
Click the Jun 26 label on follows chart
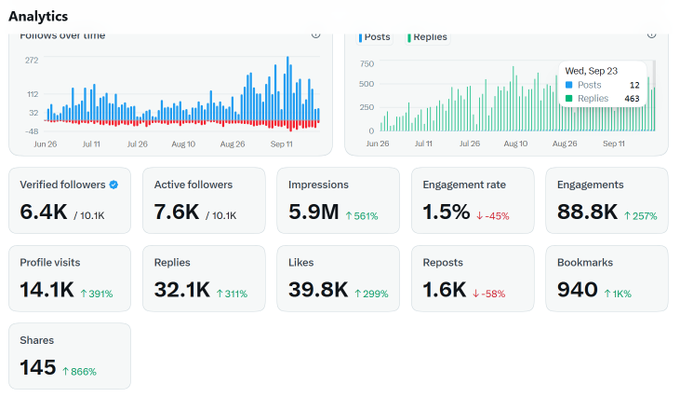[x=45, y=144]
